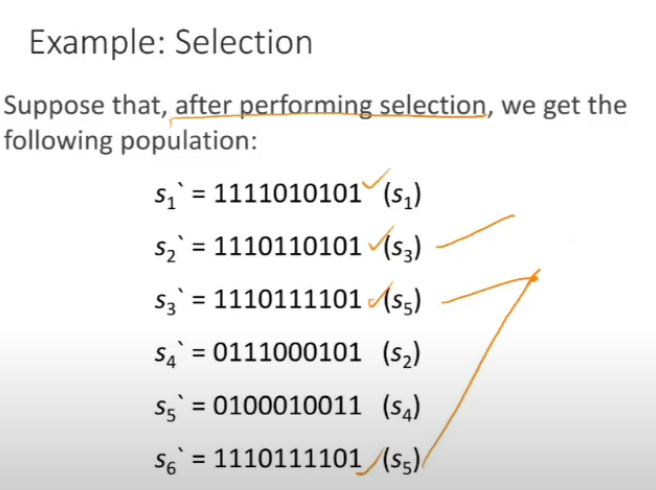Click the orange arrowhead at the right side
Screen dimensions: 656x490
(534, 277)
